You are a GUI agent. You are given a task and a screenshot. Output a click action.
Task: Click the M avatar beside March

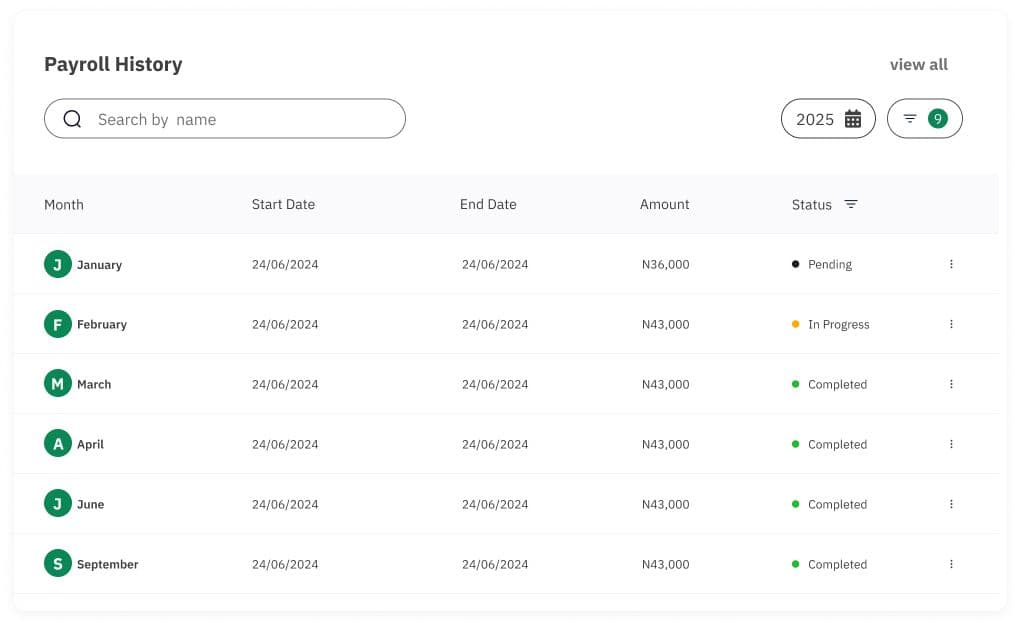pos(57,384)
